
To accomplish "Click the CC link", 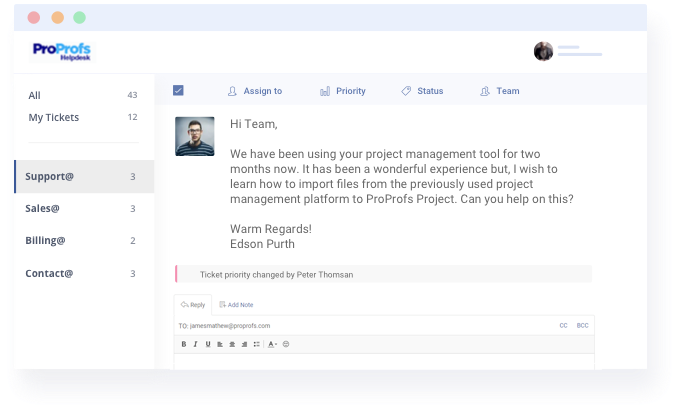I will pos(563,325).
